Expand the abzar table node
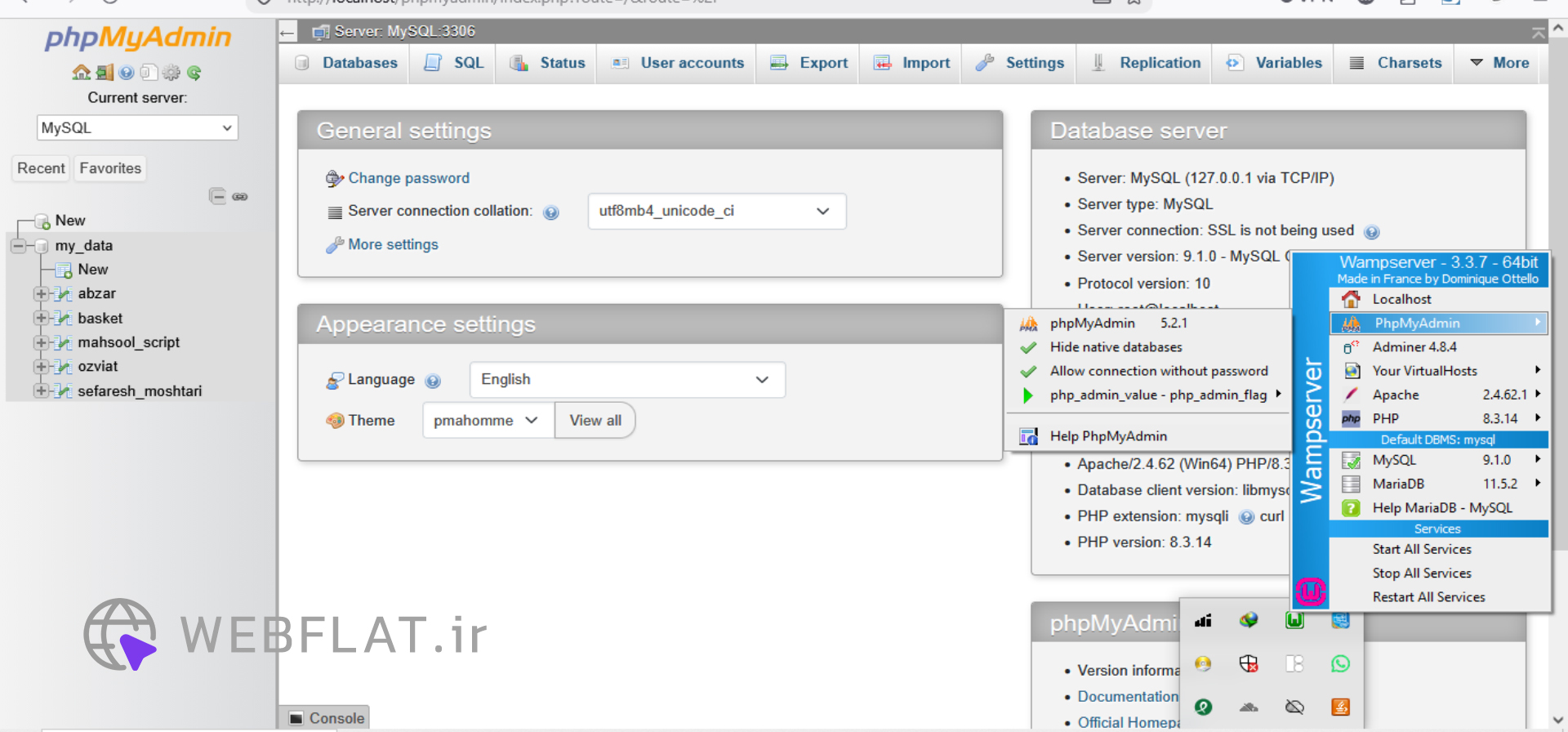The image size is (1568, 732). click(x=40, y=294)
